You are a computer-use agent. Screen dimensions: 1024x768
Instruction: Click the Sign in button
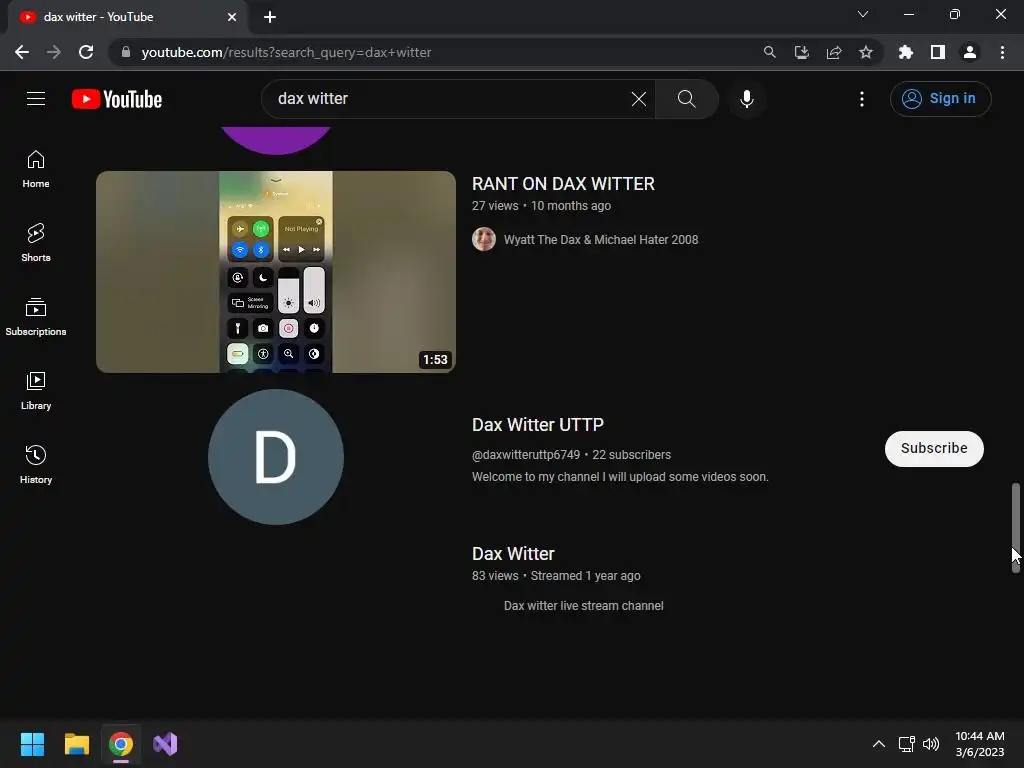pos(940,99)
